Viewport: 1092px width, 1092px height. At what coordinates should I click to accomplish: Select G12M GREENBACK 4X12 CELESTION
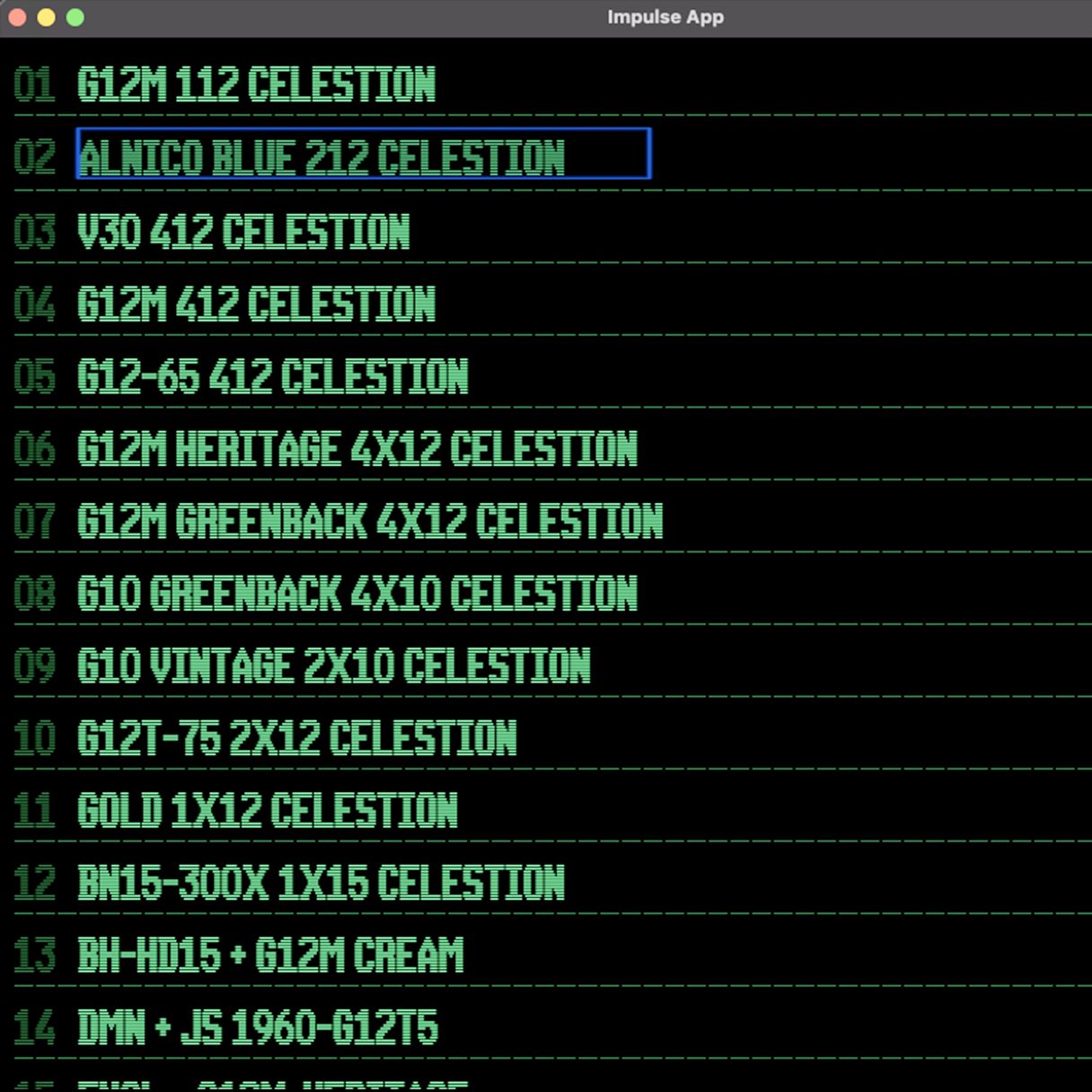pyautogui.click(x=370, y=522)
